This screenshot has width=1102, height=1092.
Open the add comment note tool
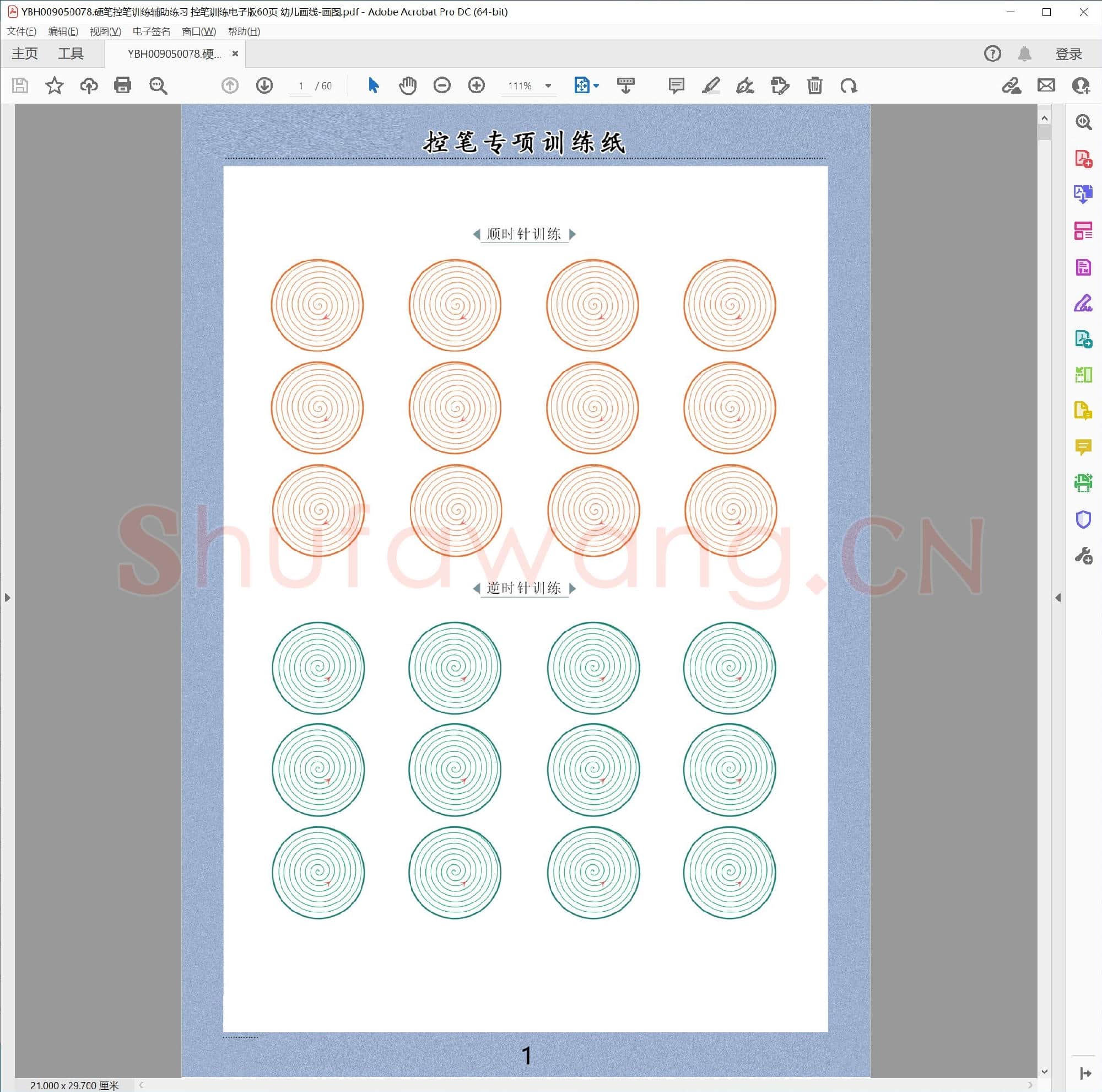[x=676, y=85]
